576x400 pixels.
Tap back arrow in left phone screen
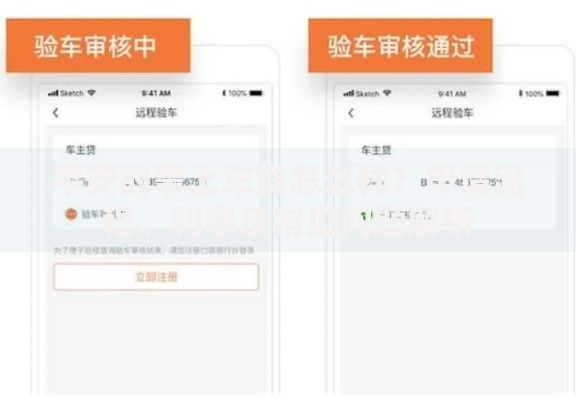tap(55, 113)
